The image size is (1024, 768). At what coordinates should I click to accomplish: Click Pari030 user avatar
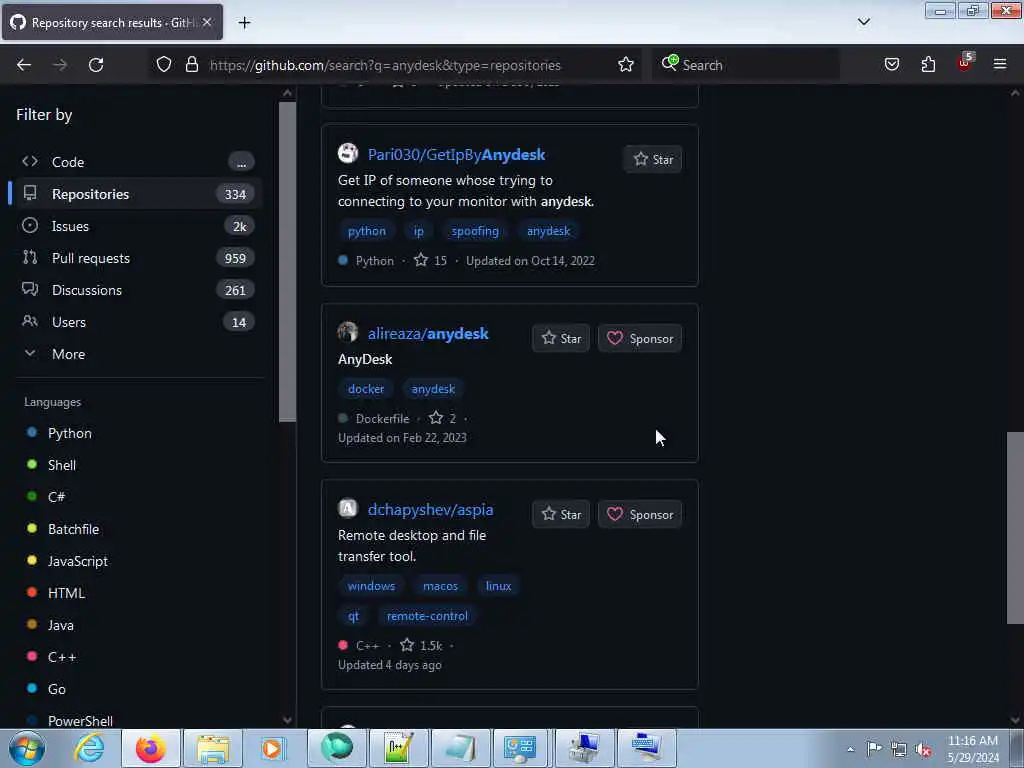tap(348, 153)
